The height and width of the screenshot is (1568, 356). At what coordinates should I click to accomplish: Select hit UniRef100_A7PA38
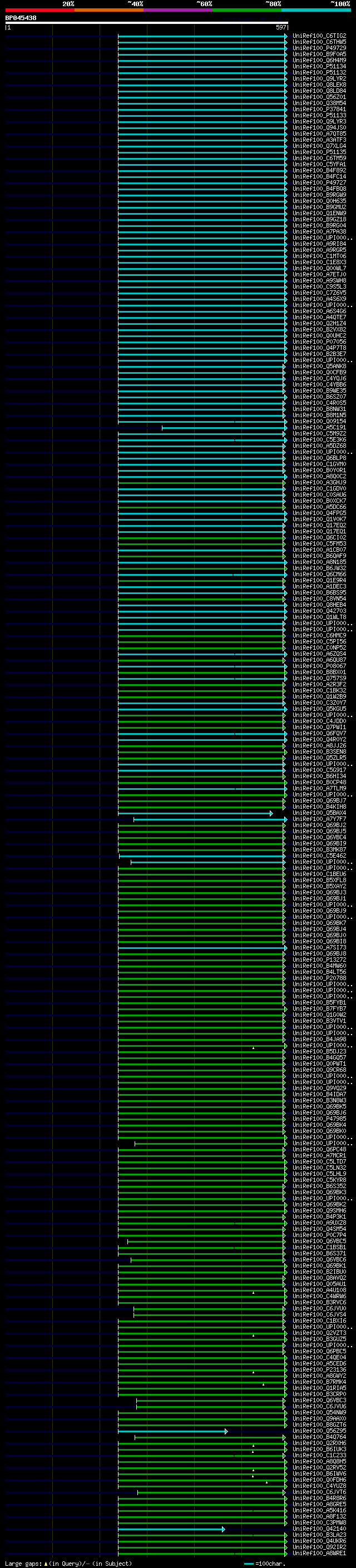pyautogui.click(x=319, y=232)
